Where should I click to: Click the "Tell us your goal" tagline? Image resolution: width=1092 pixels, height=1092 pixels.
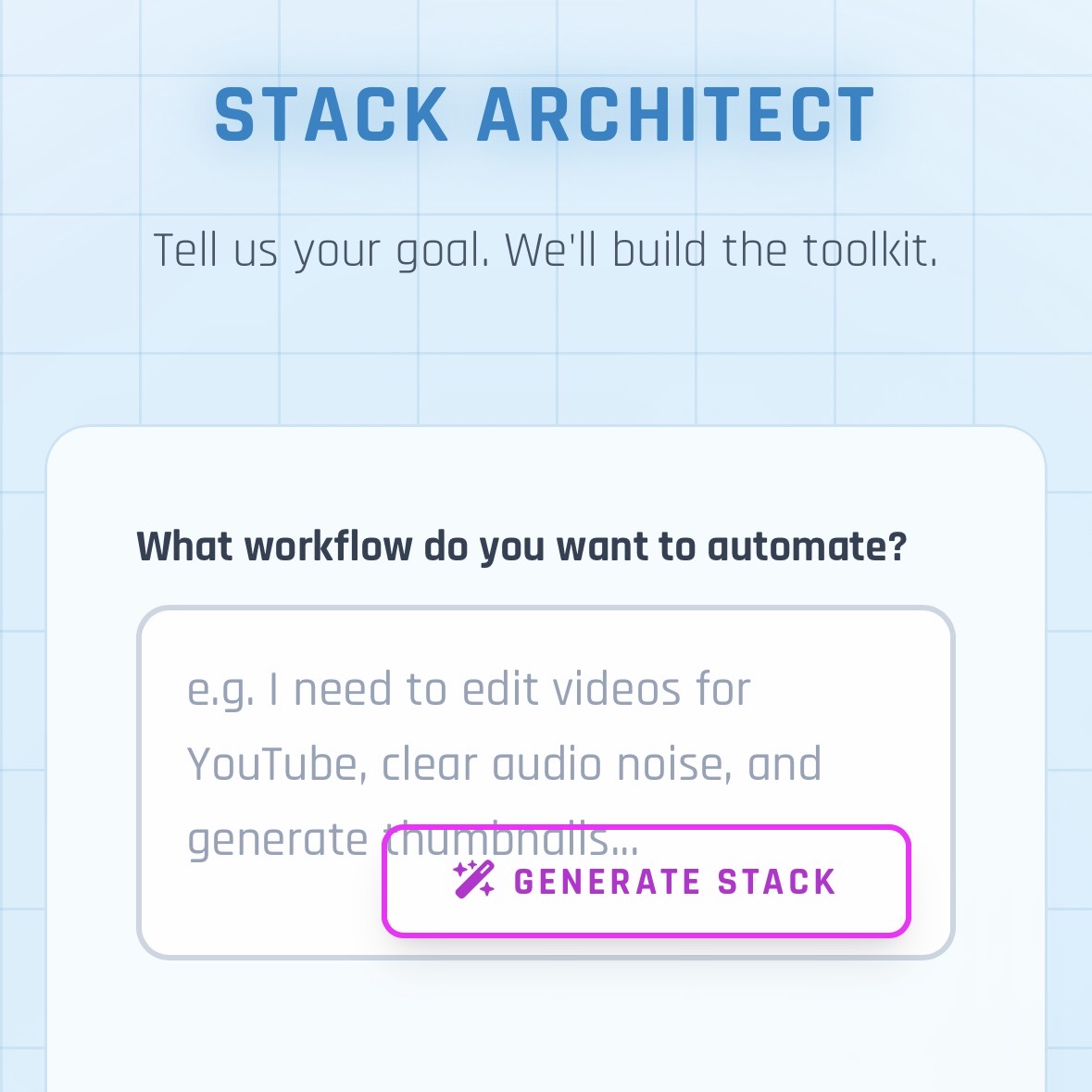[545, 250]
